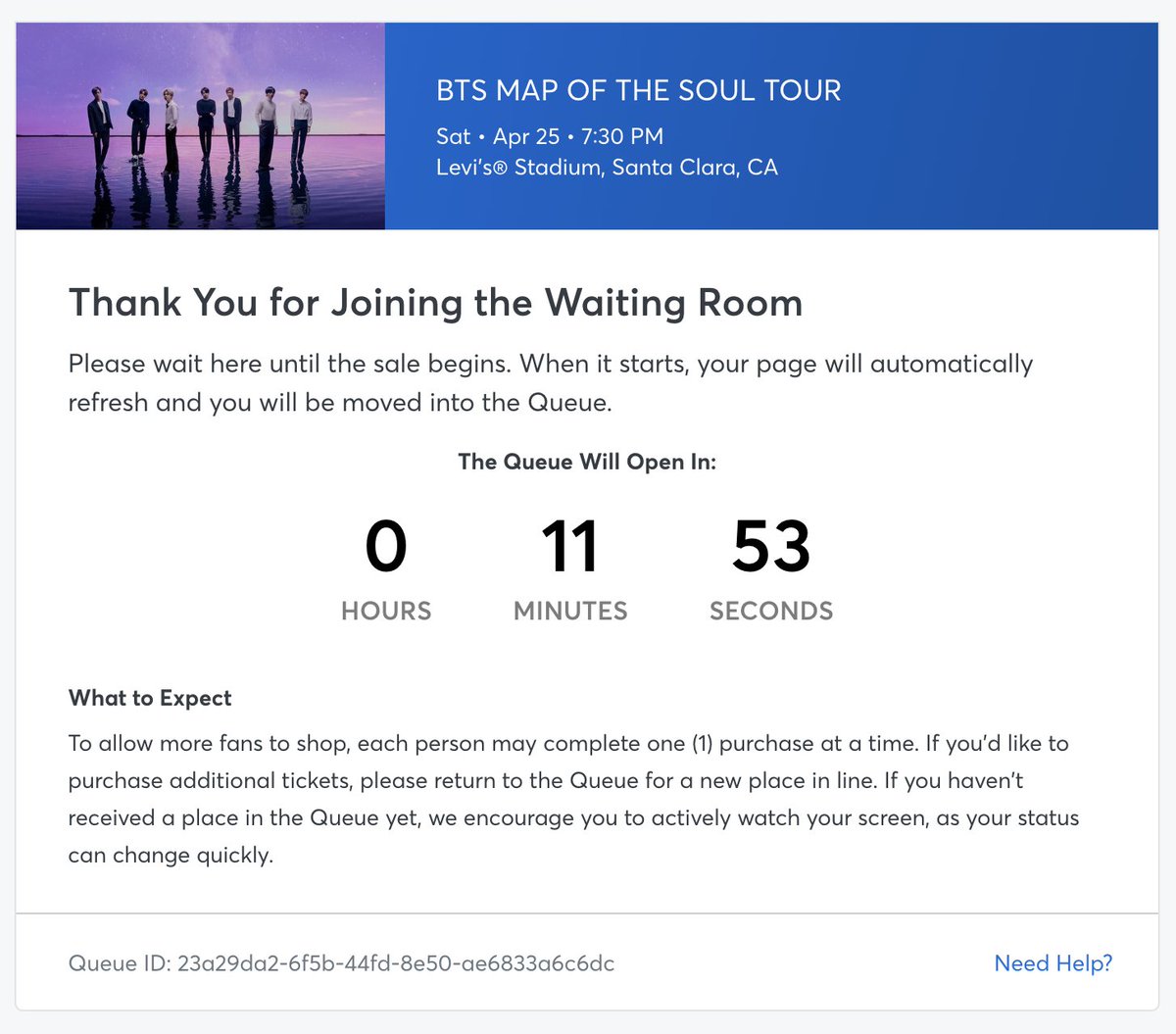The width and height of the screenshot is (1176, 1034).
Task: Click the hours countdown number 0
Action: 386,547
